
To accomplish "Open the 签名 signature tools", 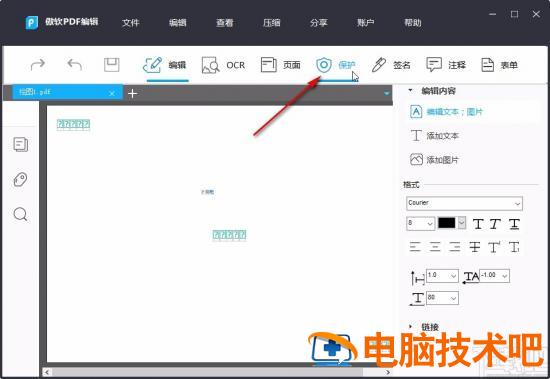I will point(391,65).
